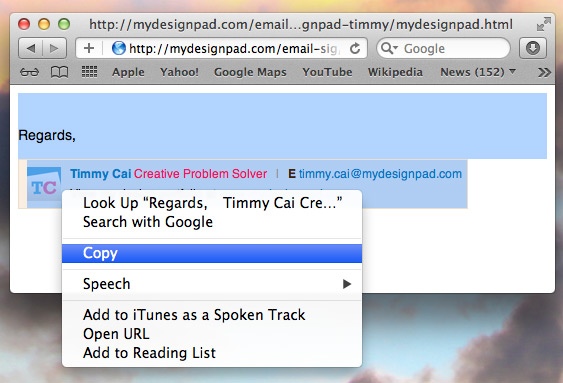Show Reading List via glasses icon

pos(29,73)
